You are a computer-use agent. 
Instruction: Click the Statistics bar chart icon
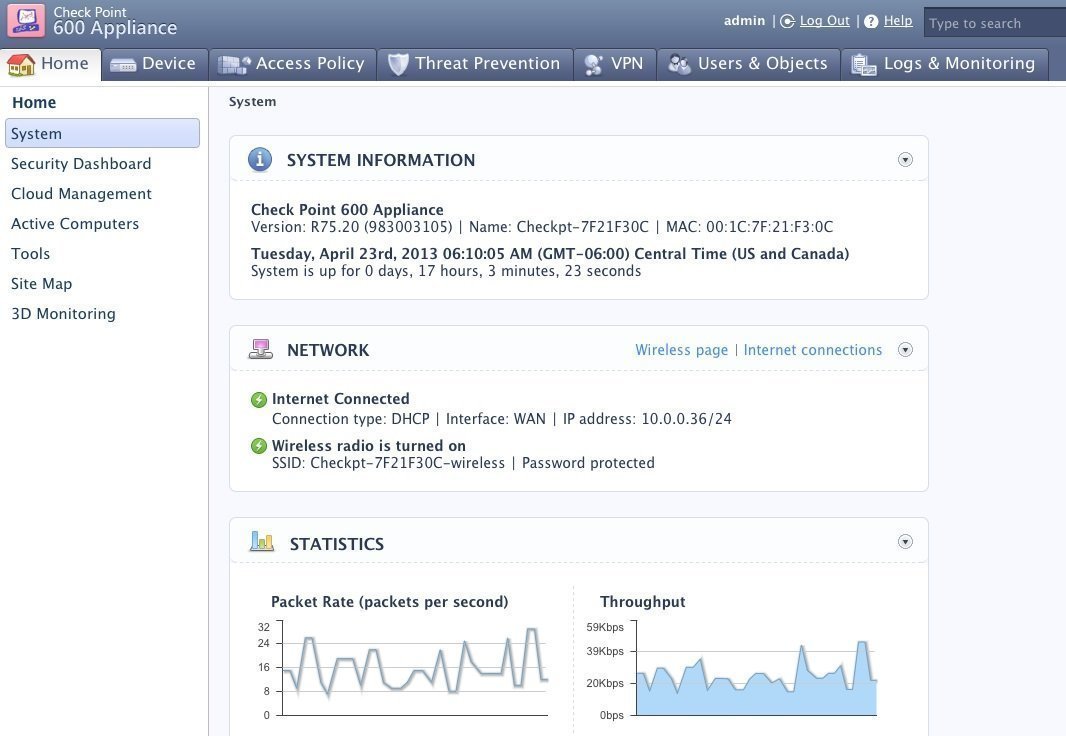click(x=262, y=543)
